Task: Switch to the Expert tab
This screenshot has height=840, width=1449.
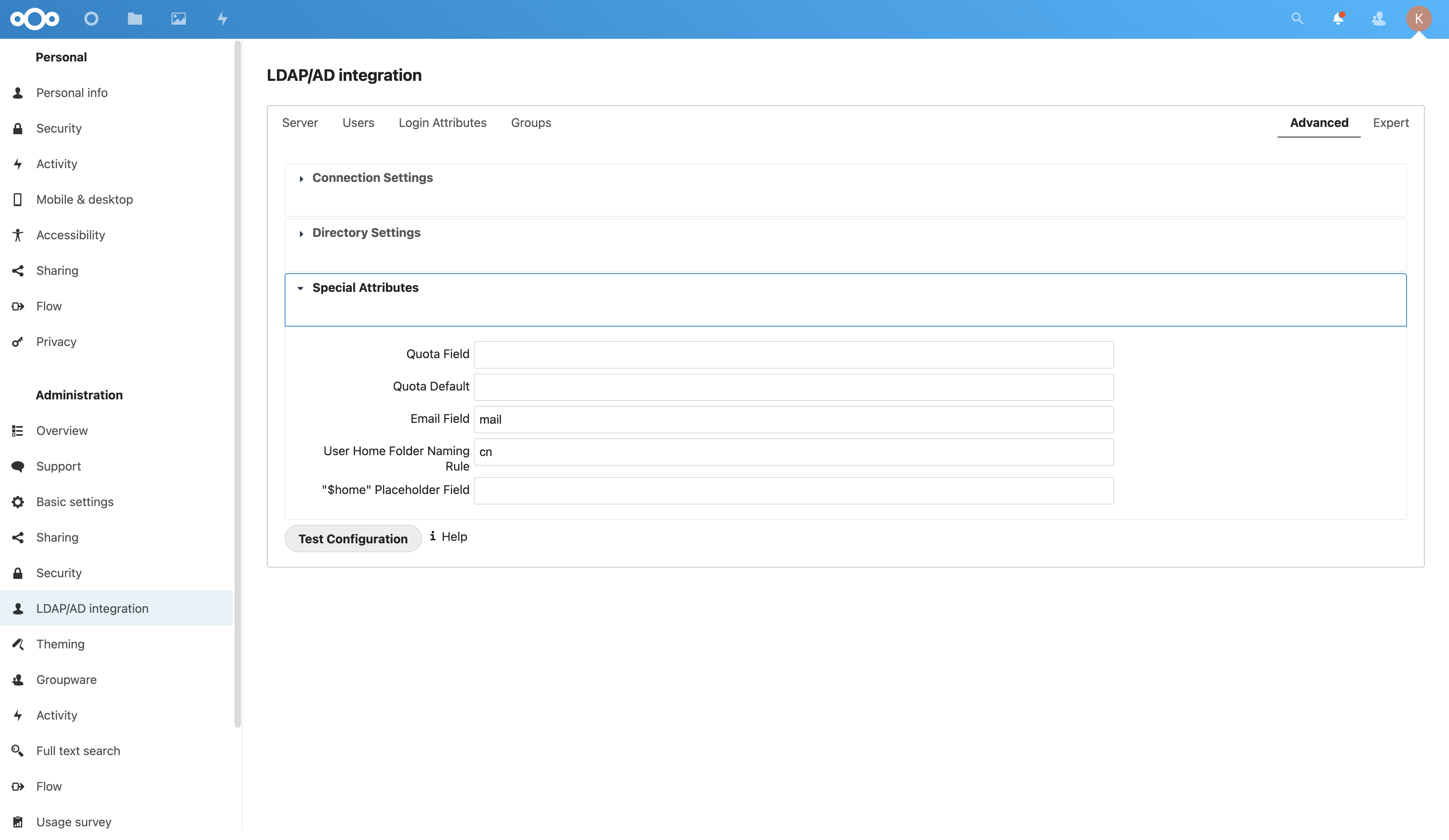Action: point(1390,122)
